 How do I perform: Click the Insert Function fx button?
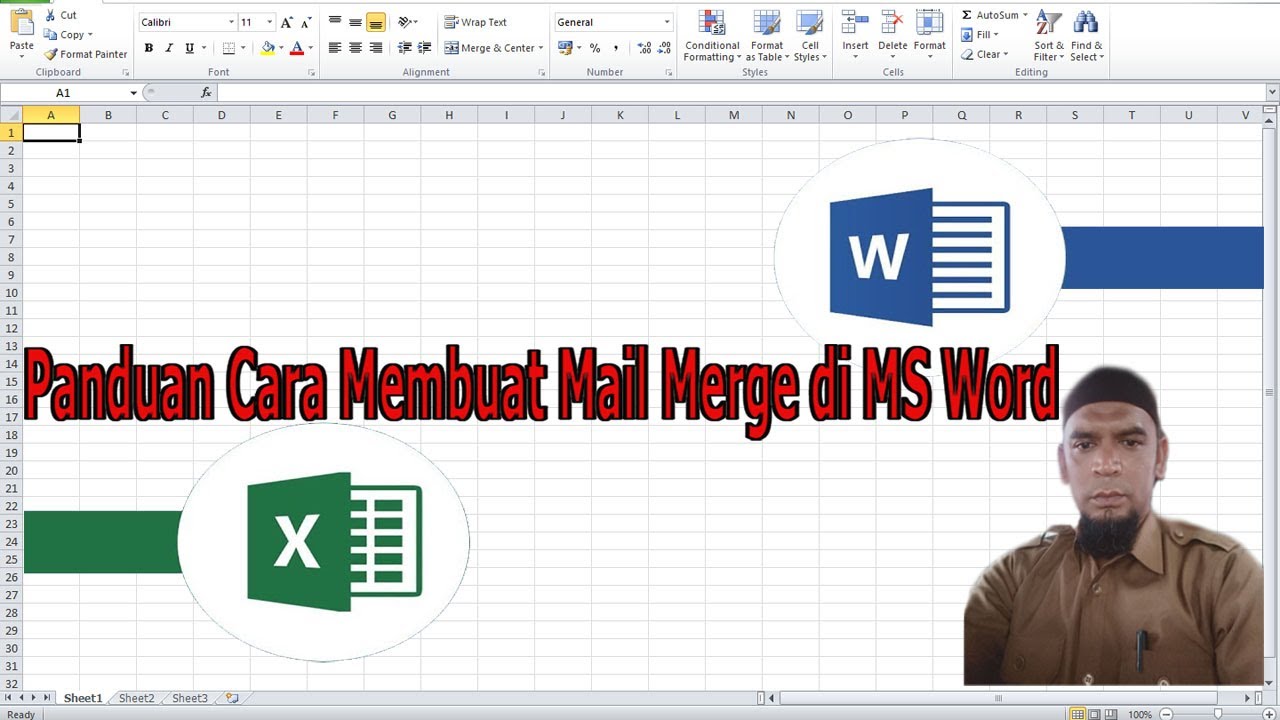206,93
